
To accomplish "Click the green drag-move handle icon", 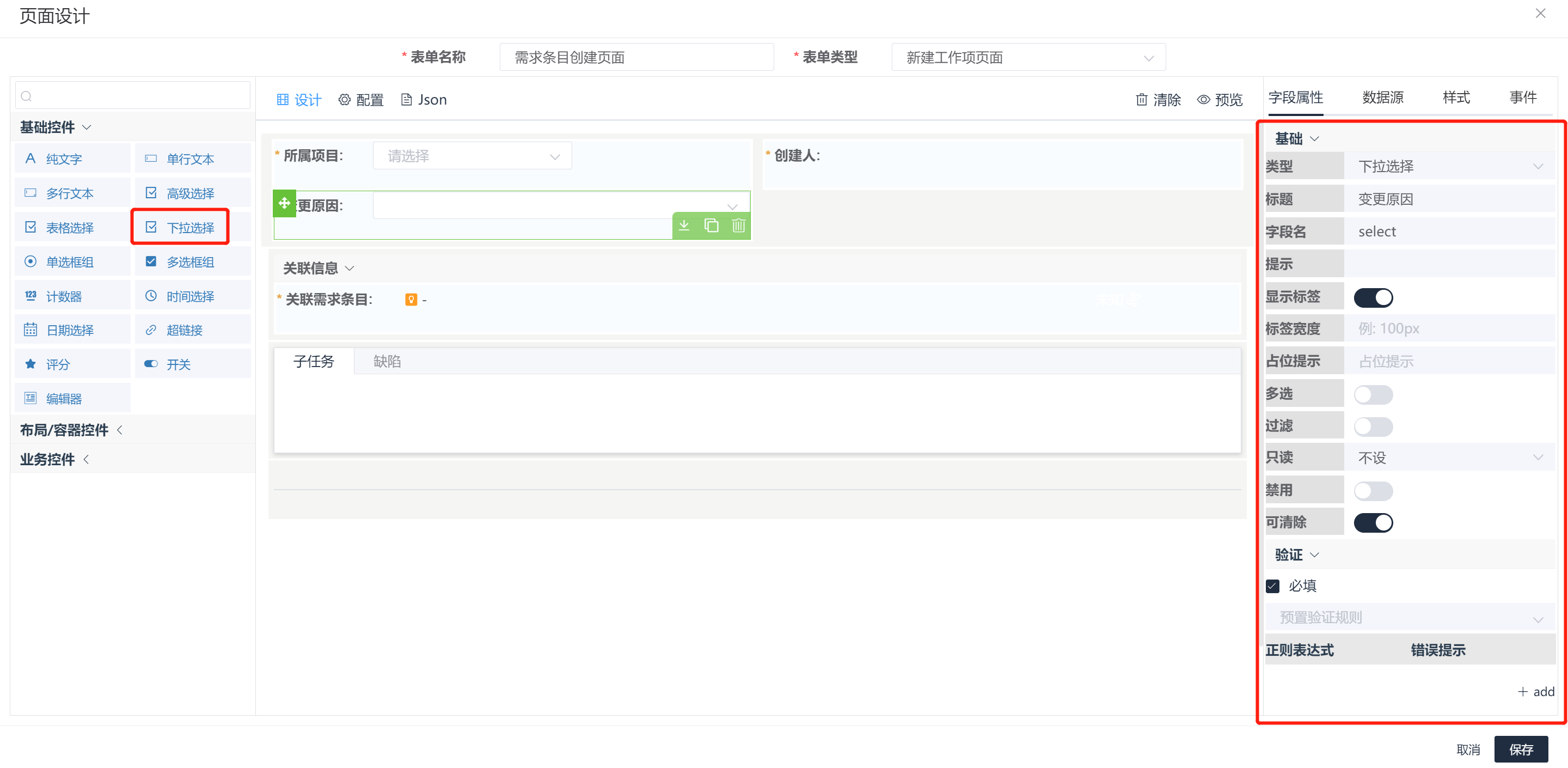I will [284, 203].
